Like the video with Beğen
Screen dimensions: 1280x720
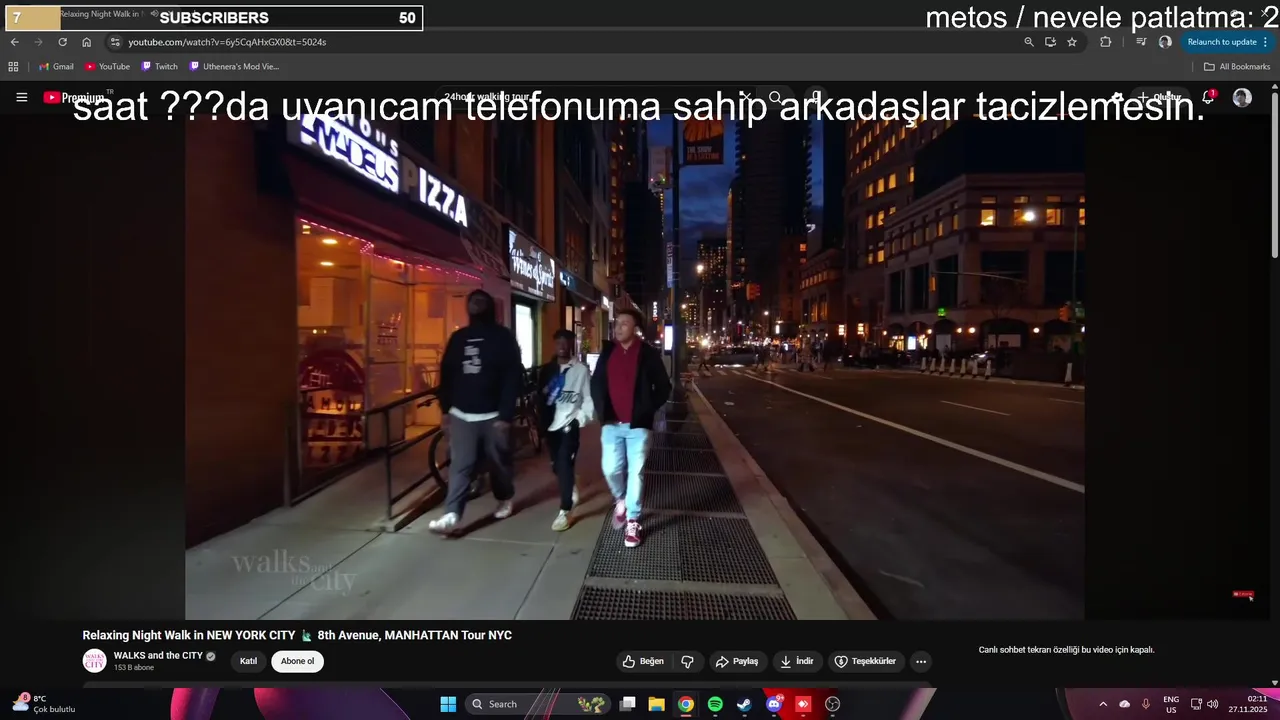pos(643,661)
